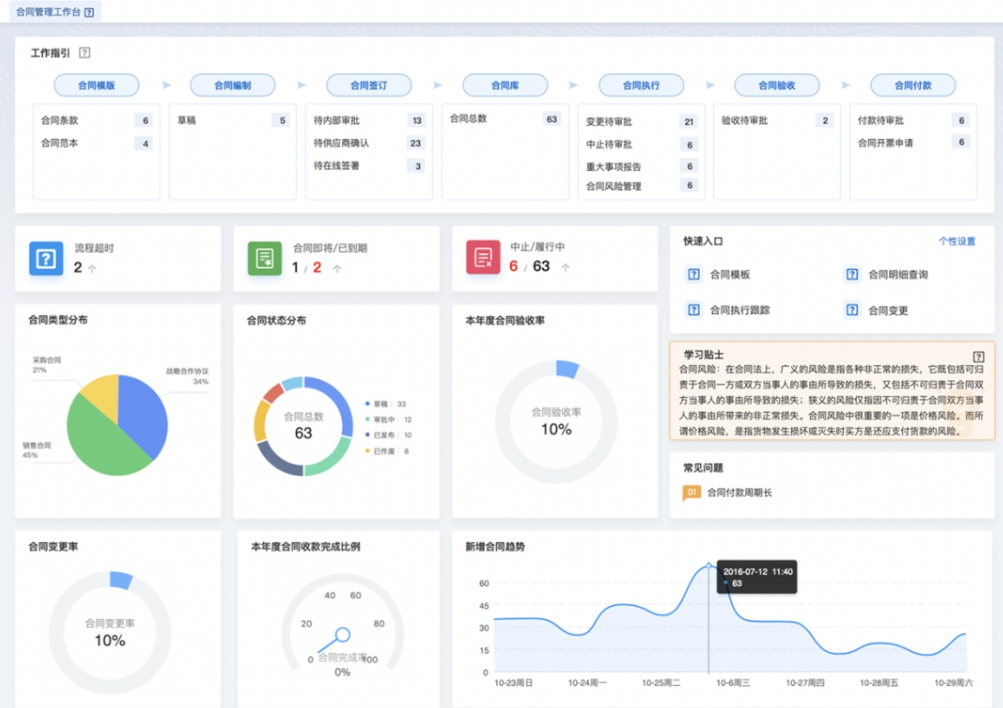The image size is (1003, 708).
Task: Go to the 合同签订 workflow step
Action: (369, 85)
